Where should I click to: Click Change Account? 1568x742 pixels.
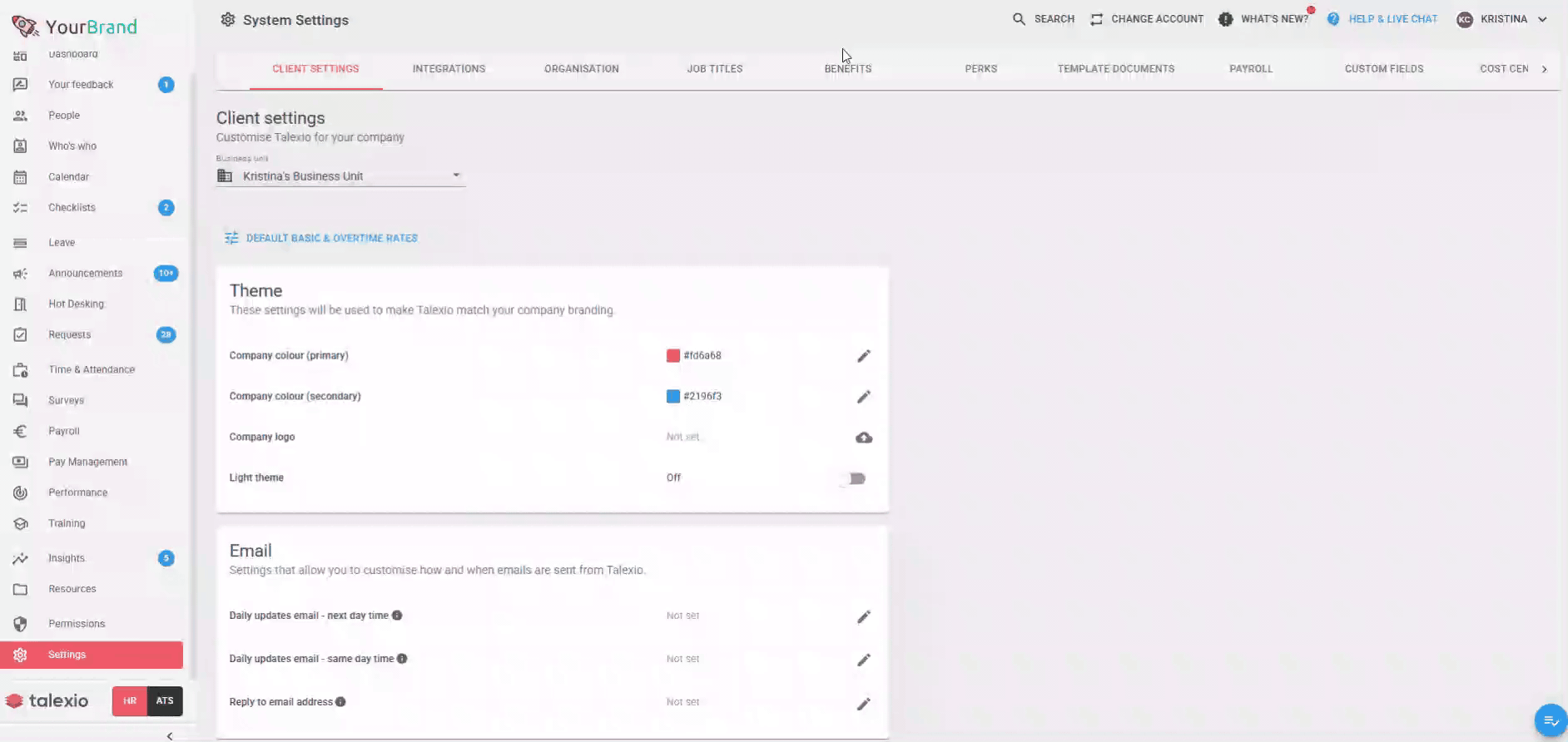tap(1147, 19)
